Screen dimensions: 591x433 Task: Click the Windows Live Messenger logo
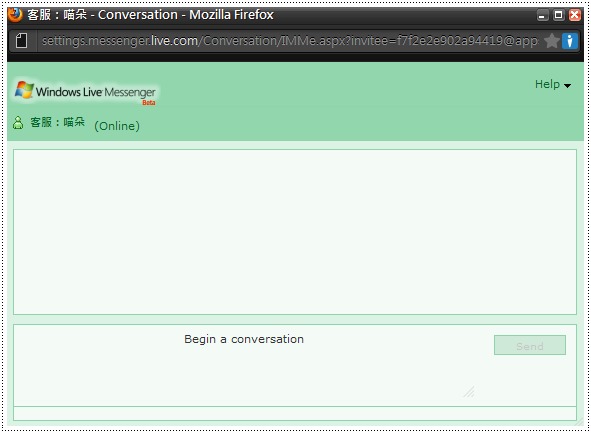coord(85,92)
